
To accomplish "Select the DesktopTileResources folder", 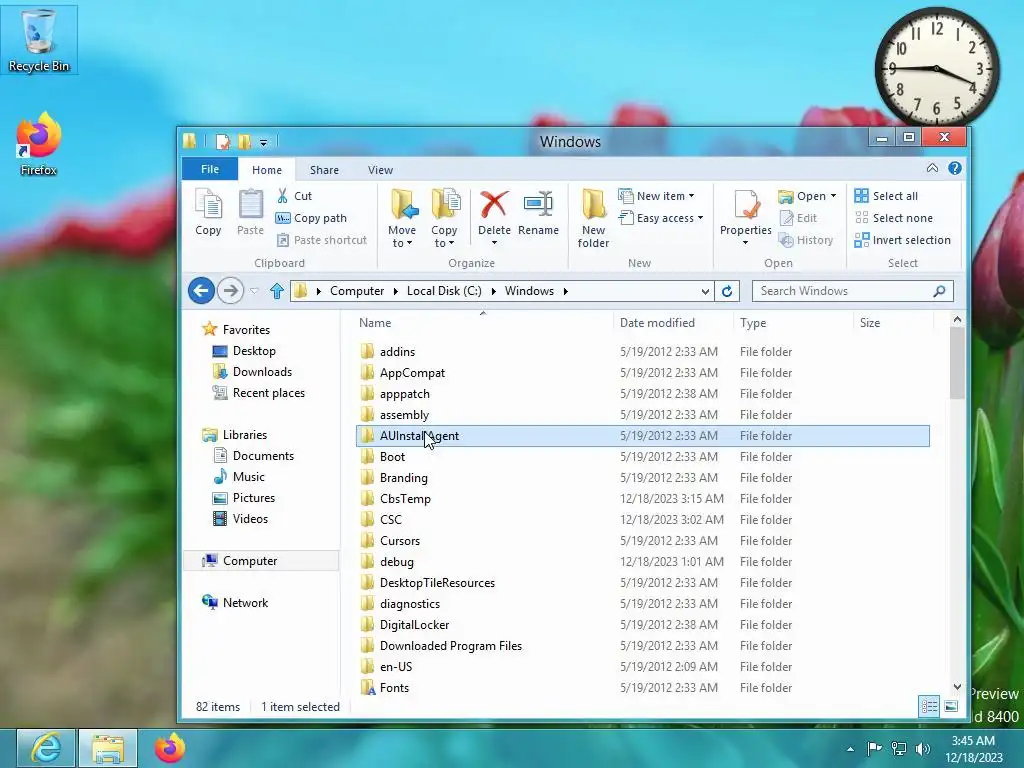I will pos(643,583).
